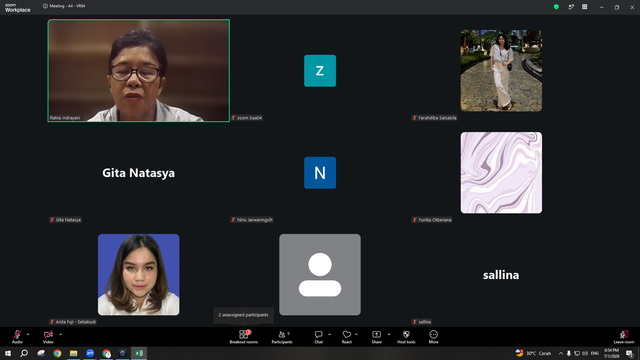Click the Zoom Workplace logo

18,7
